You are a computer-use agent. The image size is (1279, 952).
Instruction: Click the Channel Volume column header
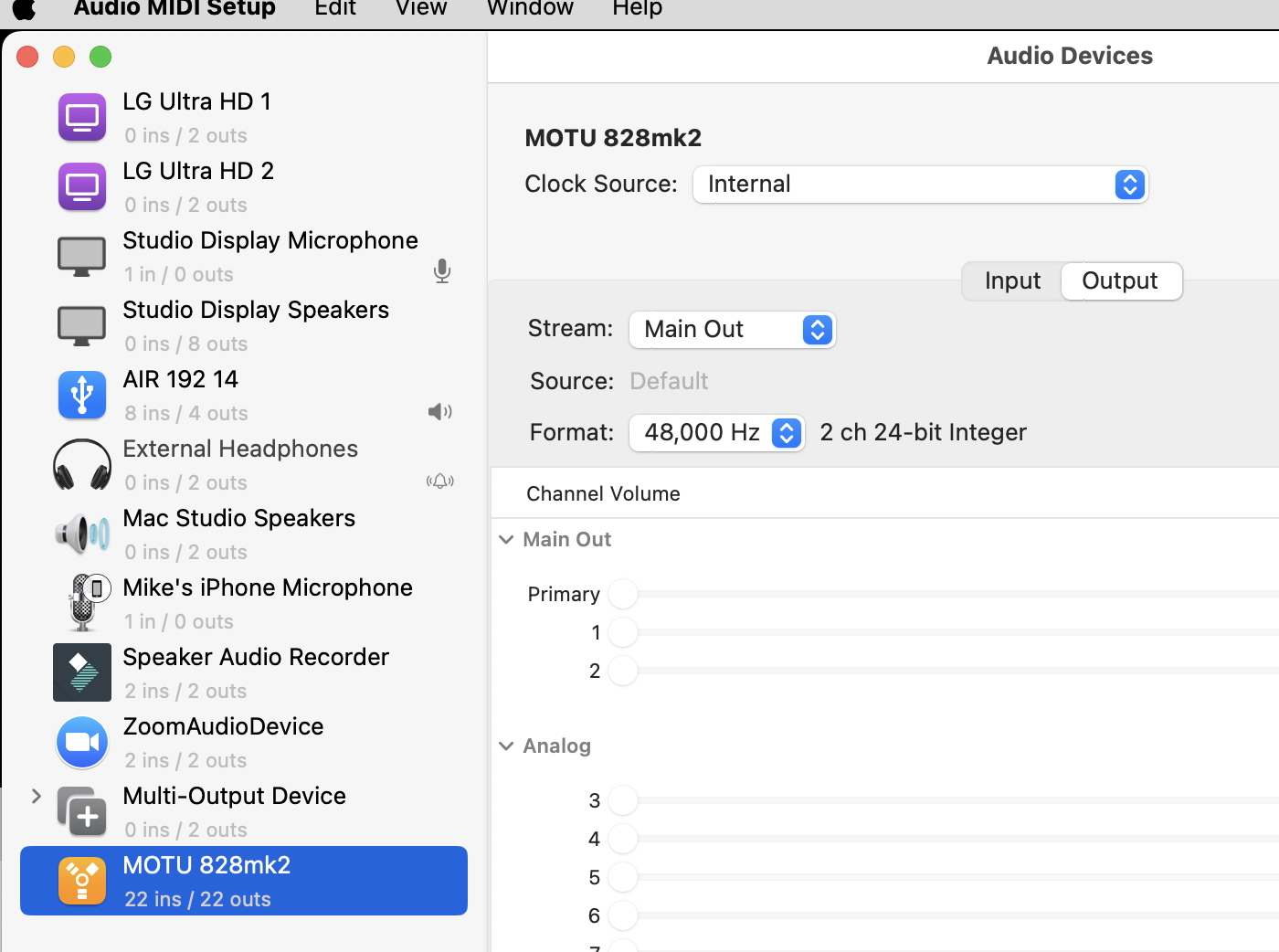[x=604, y=493]
